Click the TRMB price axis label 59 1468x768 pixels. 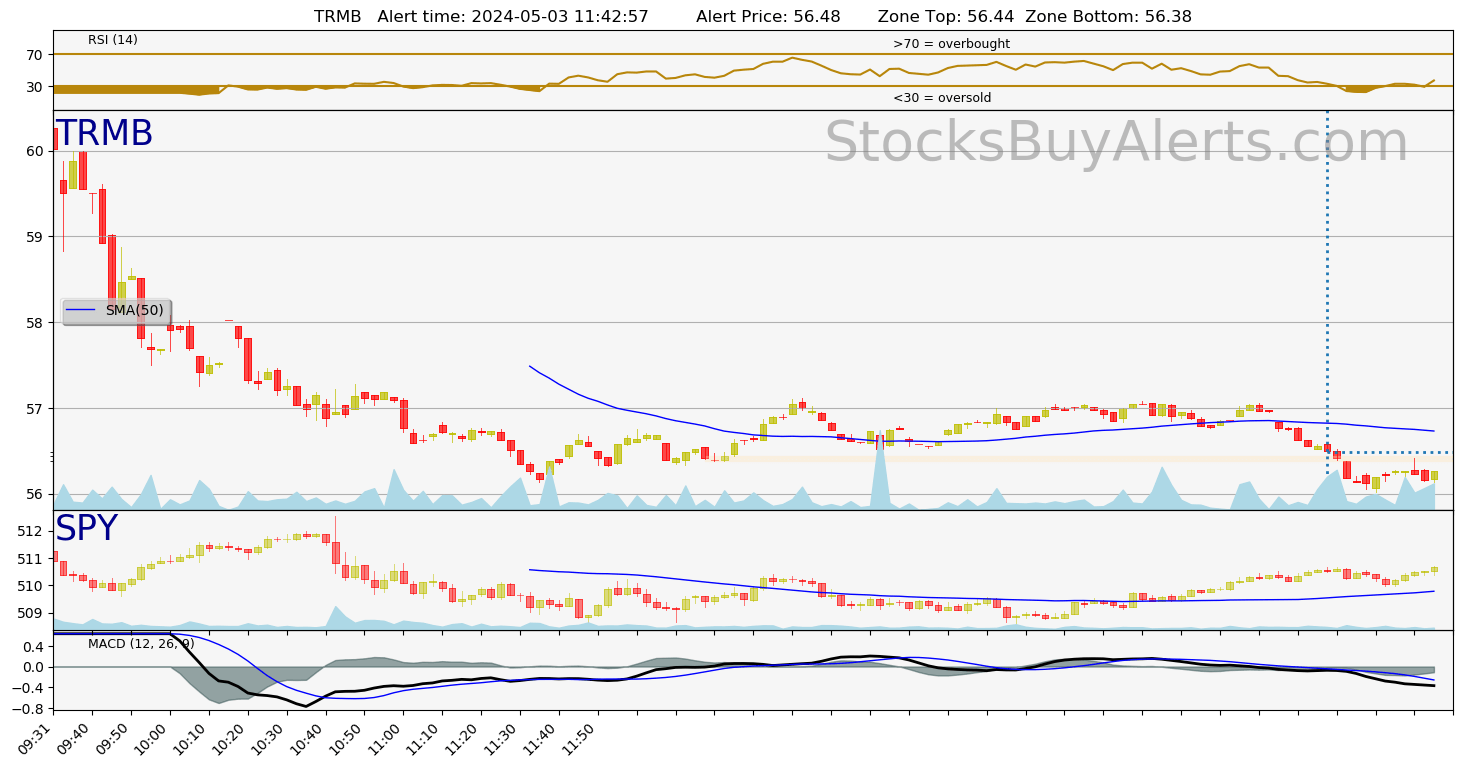point(35,237)
